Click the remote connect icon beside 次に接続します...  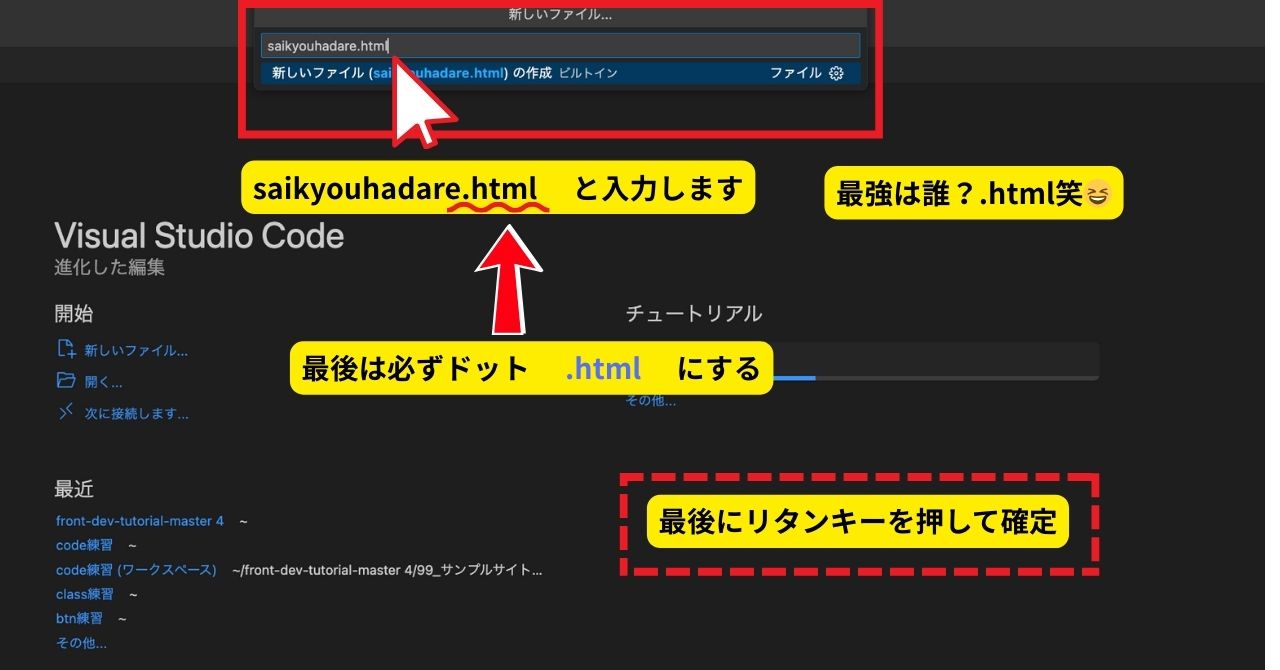66,412
